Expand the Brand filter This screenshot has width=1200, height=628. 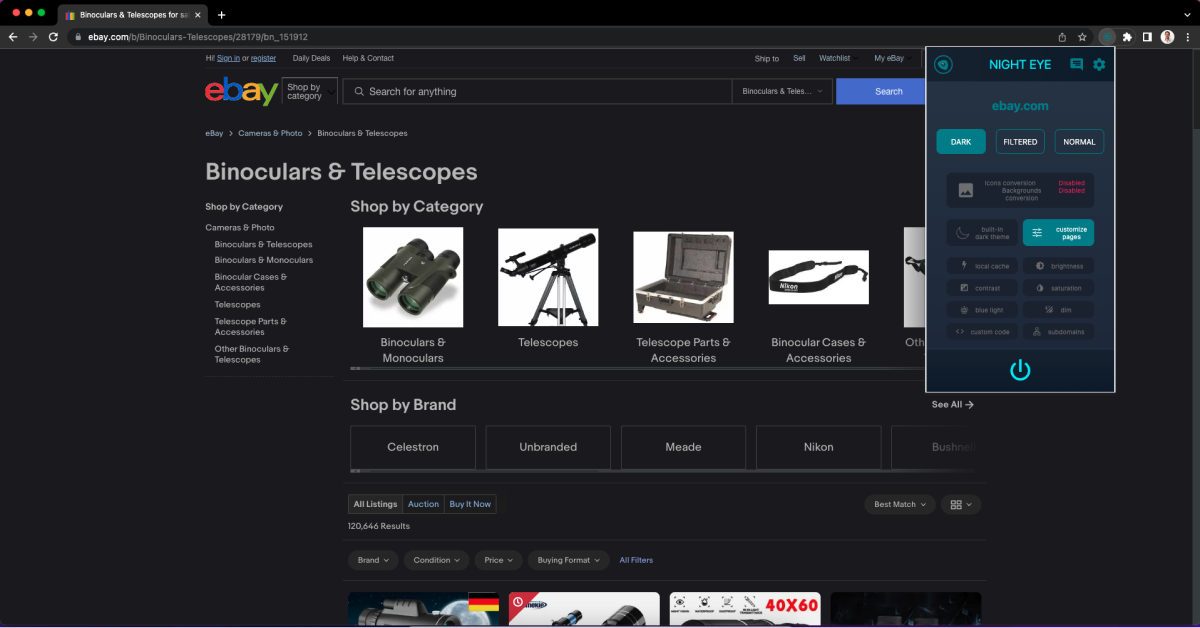(373, 560)
